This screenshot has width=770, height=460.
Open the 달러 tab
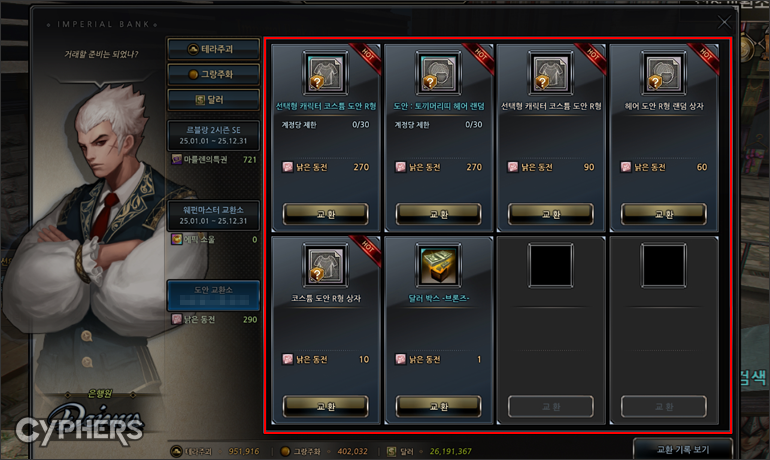click(x=213, y=100)
